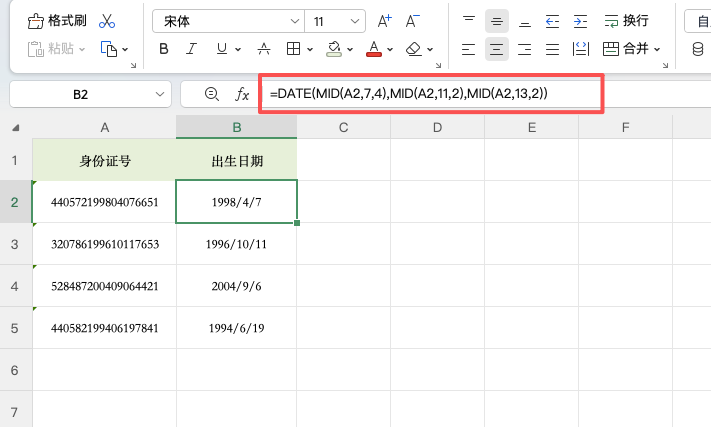Click the merge cells button
Image resolution: width=711 pixels, height=427 pixels.
coord(626,49)
